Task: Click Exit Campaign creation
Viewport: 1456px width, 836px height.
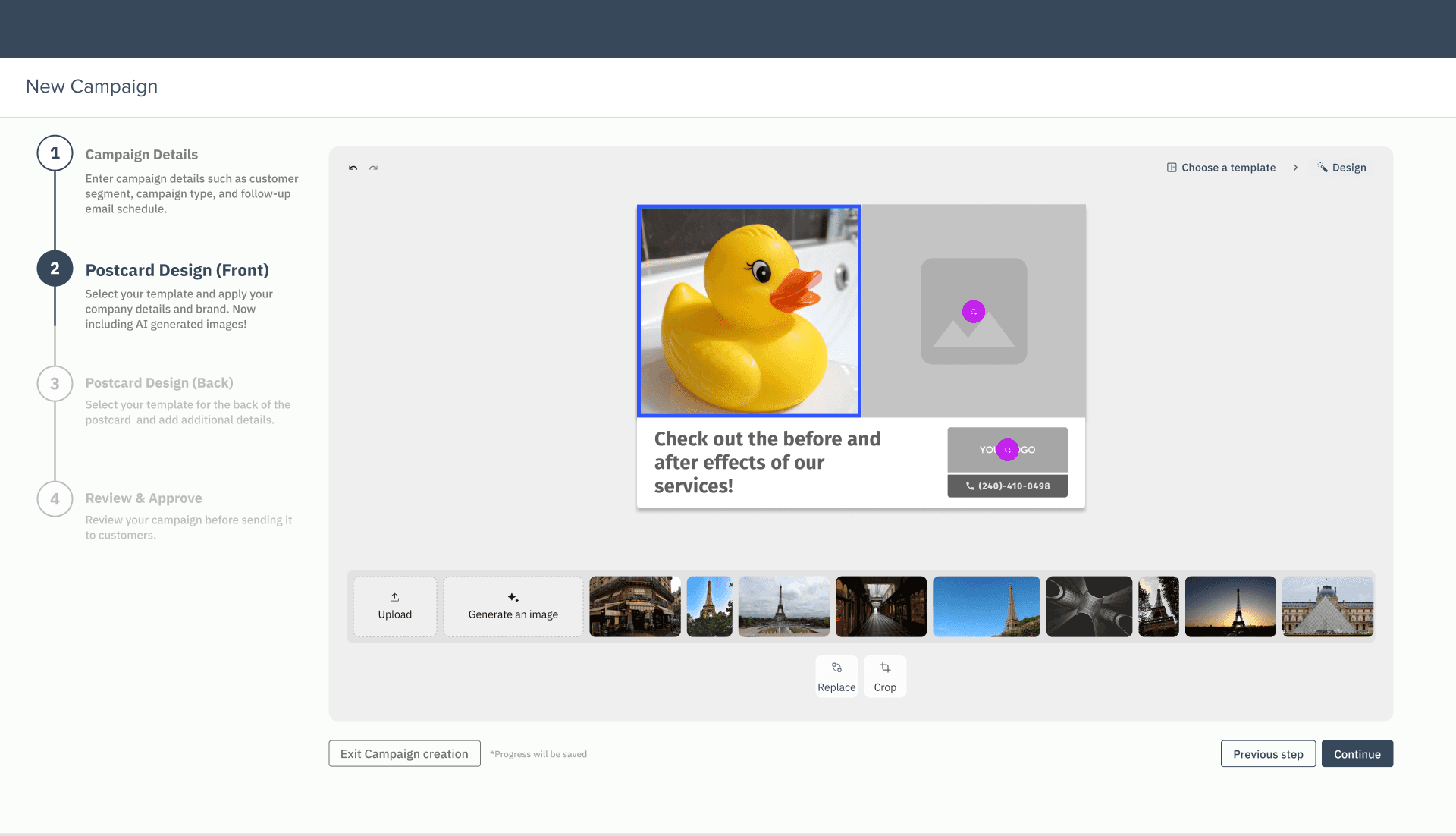Action: point(404,753)
